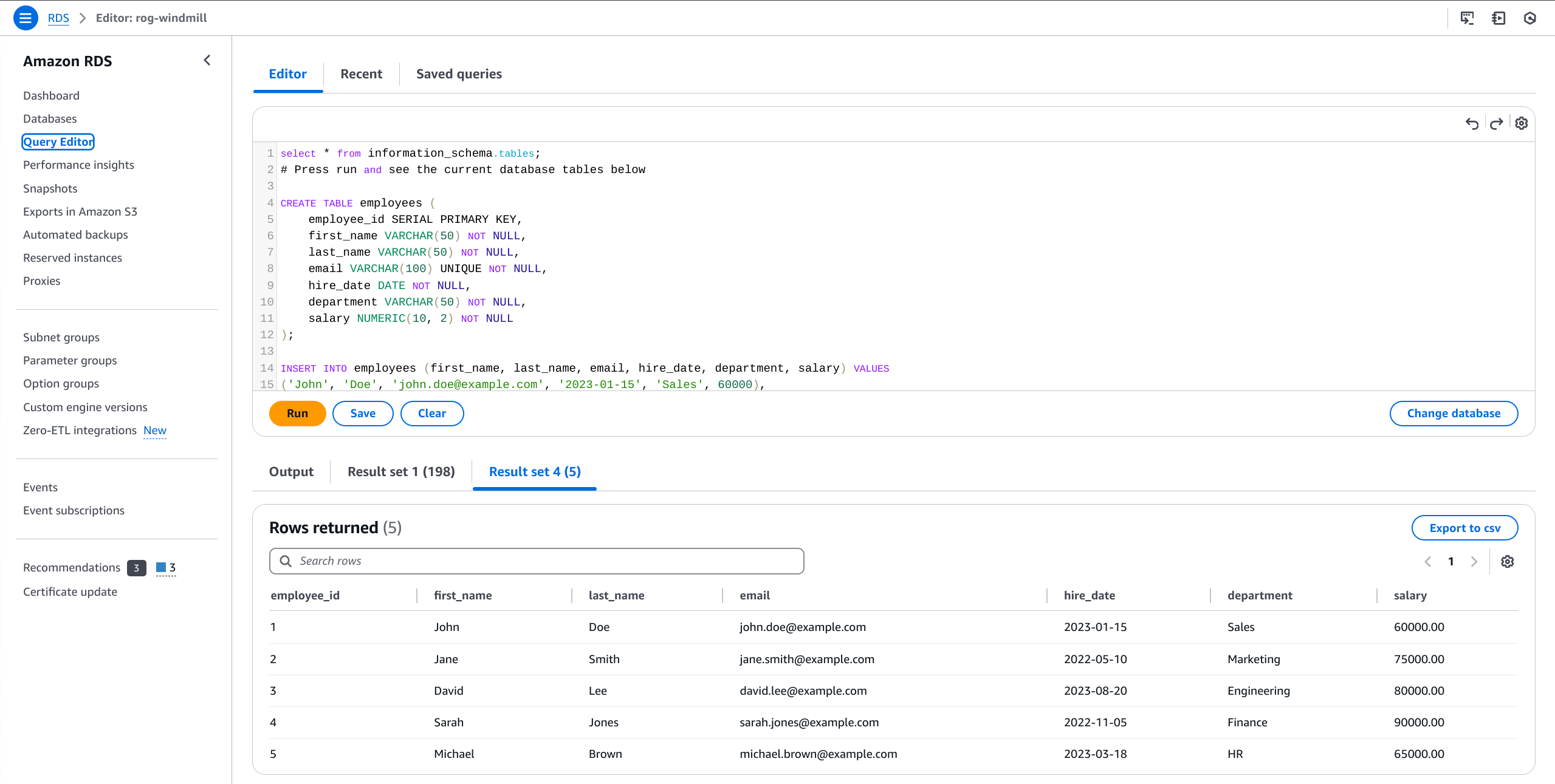
Task: Open the RDS breadcrumb link
Action: tap(58, 18)
